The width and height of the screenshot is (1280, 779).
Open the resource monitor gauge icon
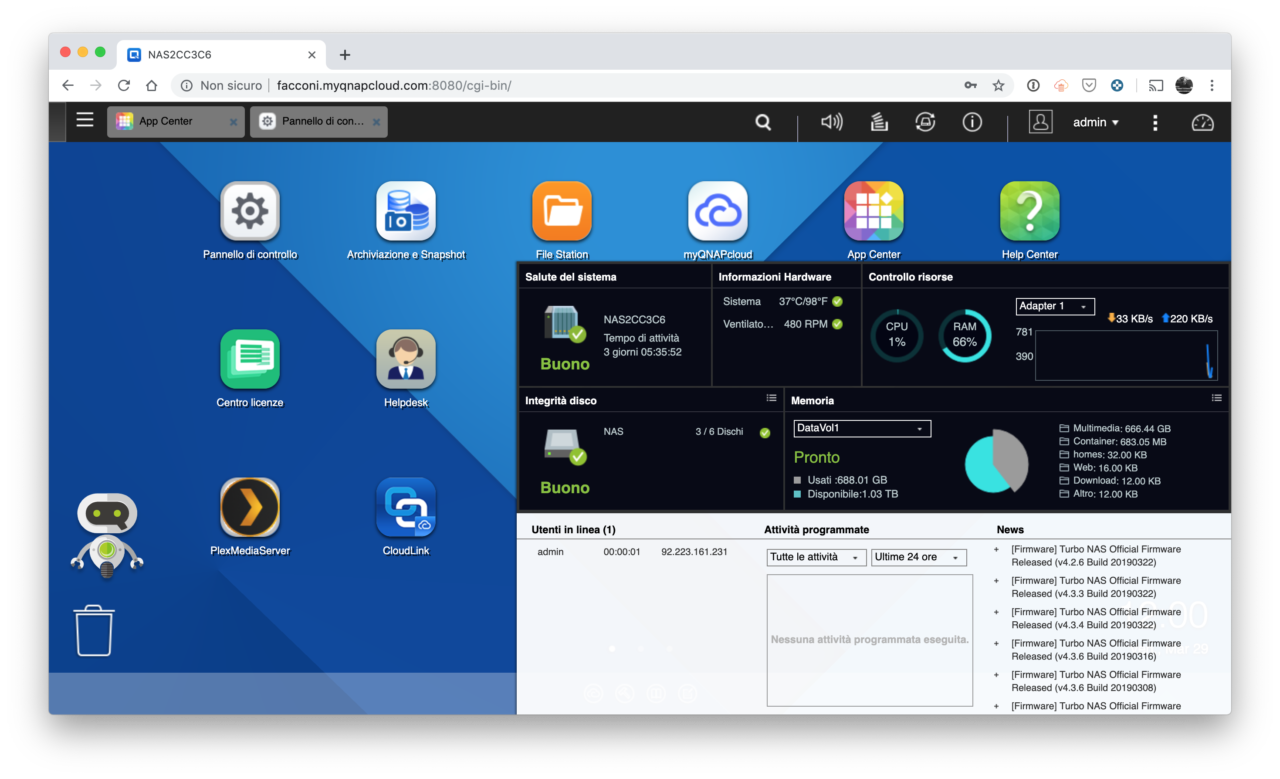pos(1202,121)
